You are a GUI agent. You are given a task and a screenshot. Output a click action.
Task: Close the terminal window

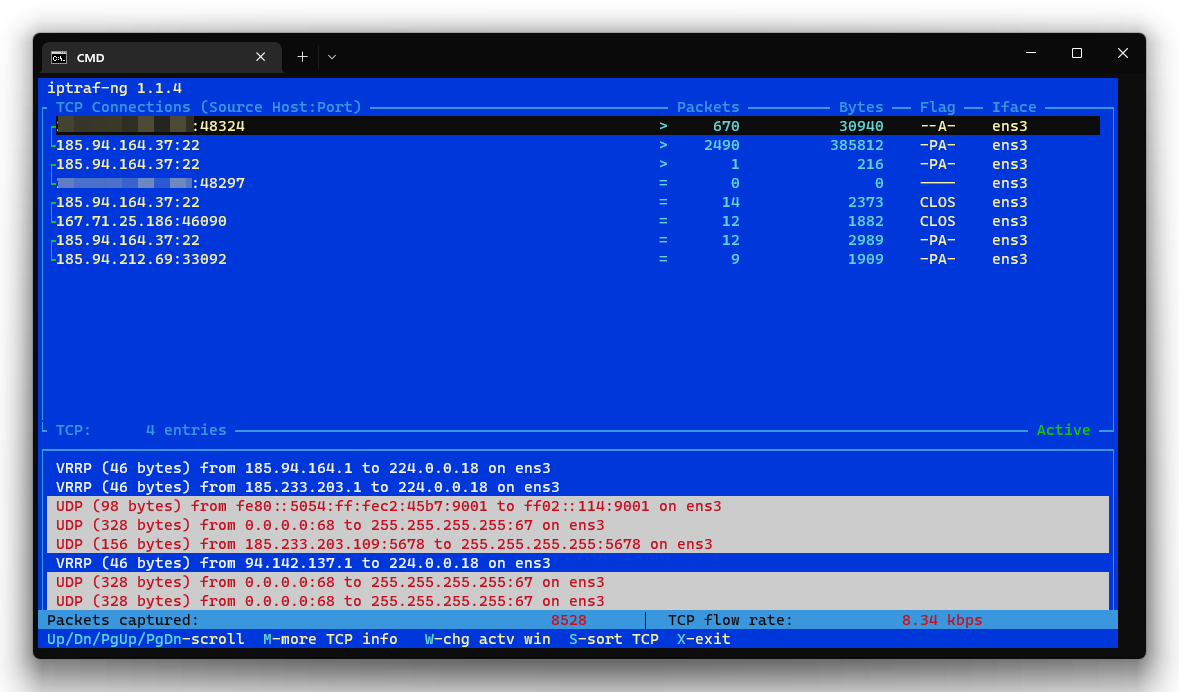(1123, 53)
